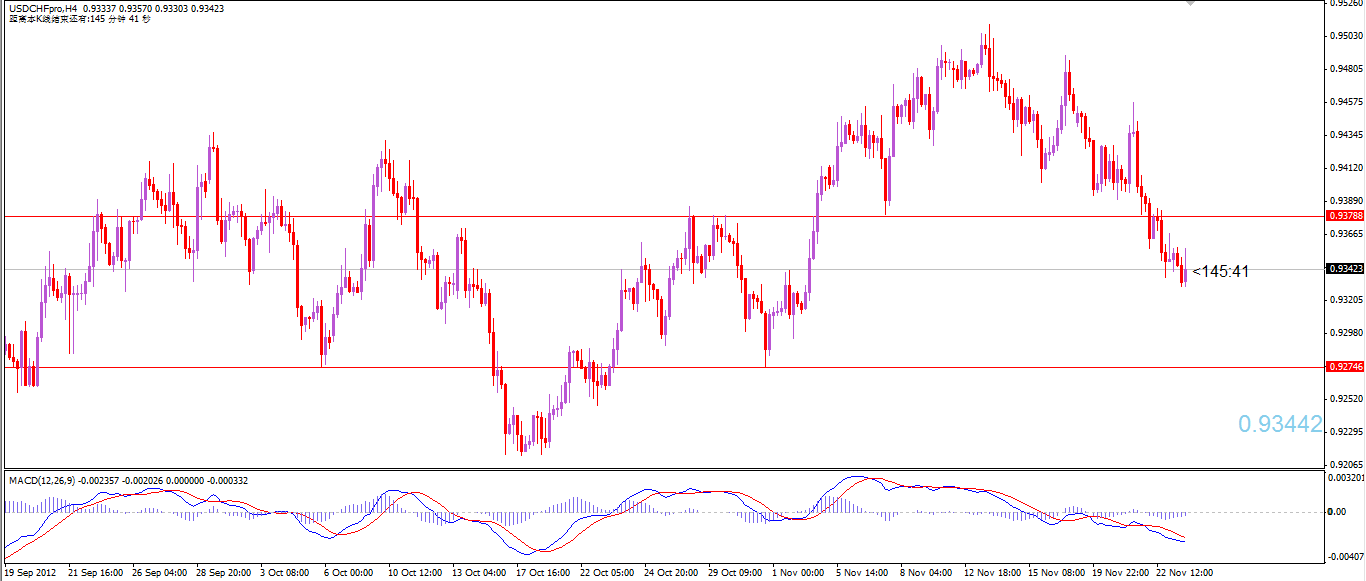Viewport: 1366px width, 581px height.
Task: Click the 0.94805 price axis value
Action: (1346, 69)
